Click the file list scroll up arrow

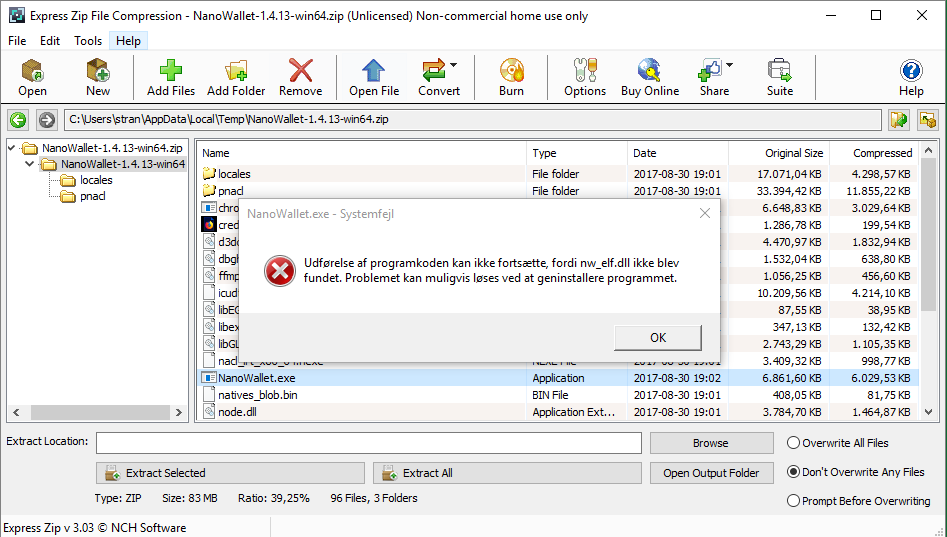tap(929, 150)
